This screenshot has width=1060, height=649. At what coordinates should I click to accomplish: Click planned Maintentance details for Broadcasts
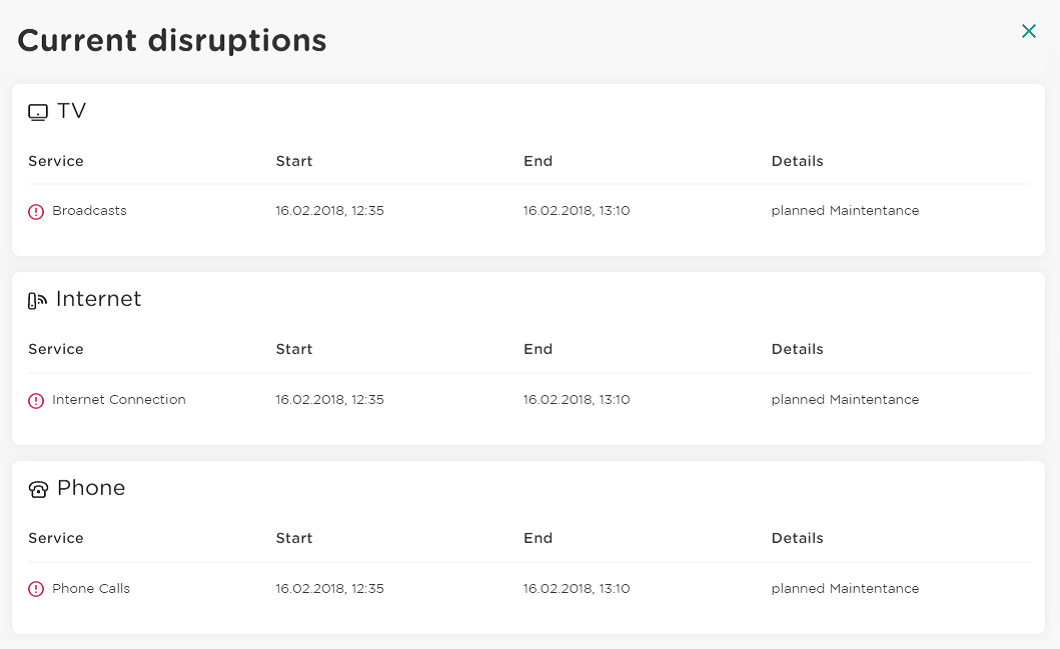pyautogui.click(x=845, y=211)
